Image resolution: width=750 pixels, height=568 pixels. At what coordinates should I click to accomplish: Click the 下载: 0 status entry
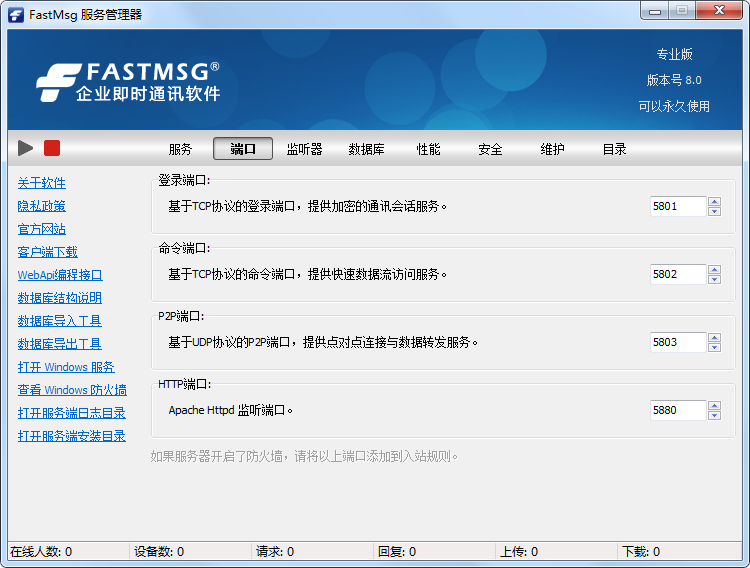641,552
